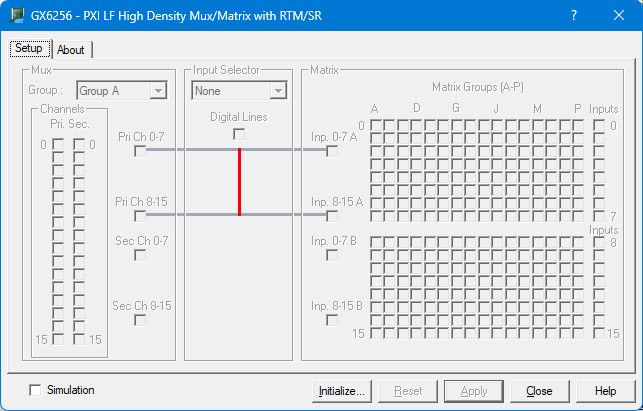Screen dimensions: 643x411
Task: Click the title bar question mark help icon
Action: 574,16
